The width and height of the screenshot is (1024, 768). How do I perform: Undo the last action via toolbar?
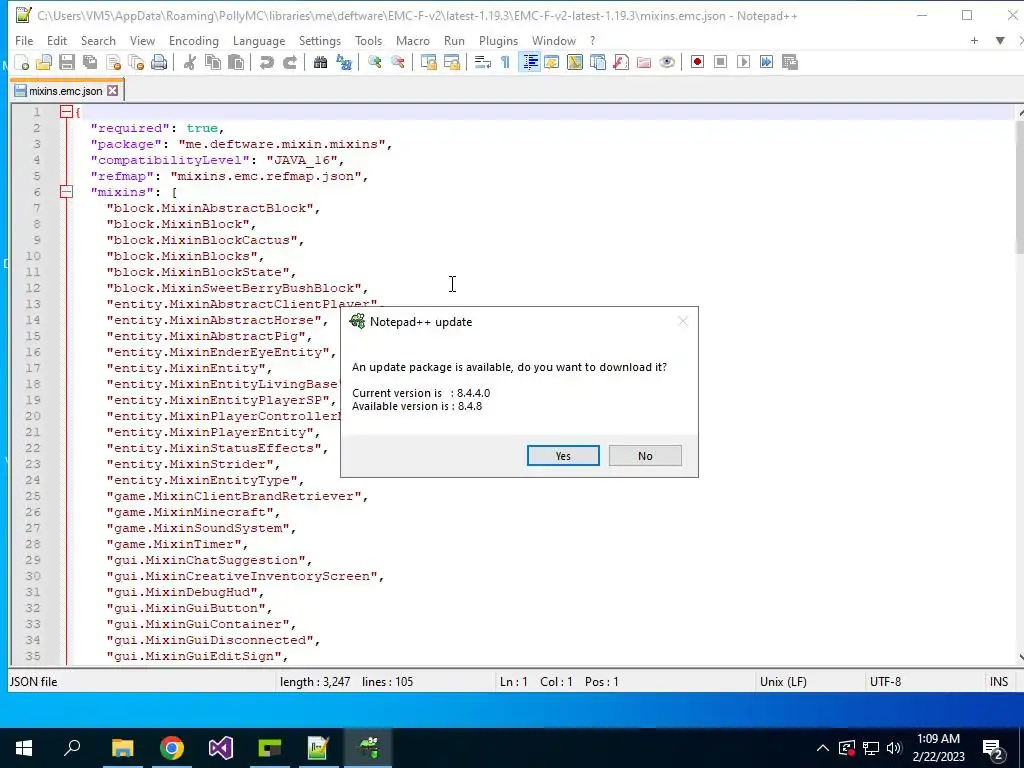pos(266,62)
